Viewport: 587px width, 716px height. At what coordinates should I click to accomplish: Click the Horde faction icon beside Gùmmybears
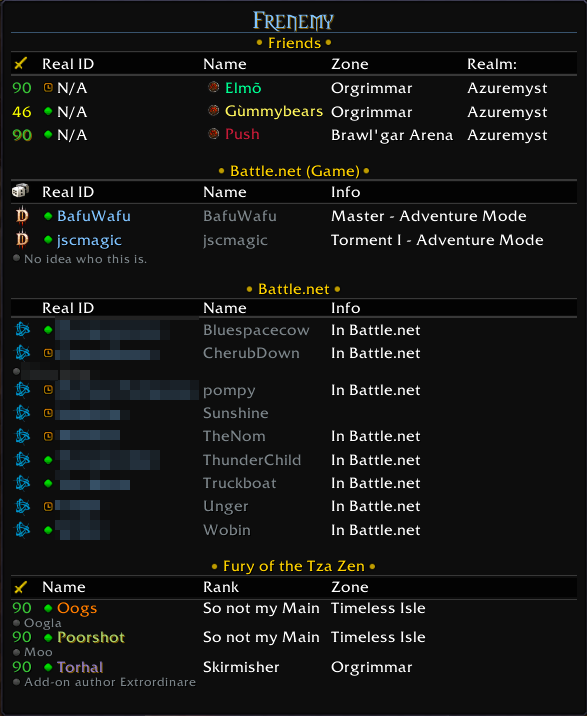point(213,111)
